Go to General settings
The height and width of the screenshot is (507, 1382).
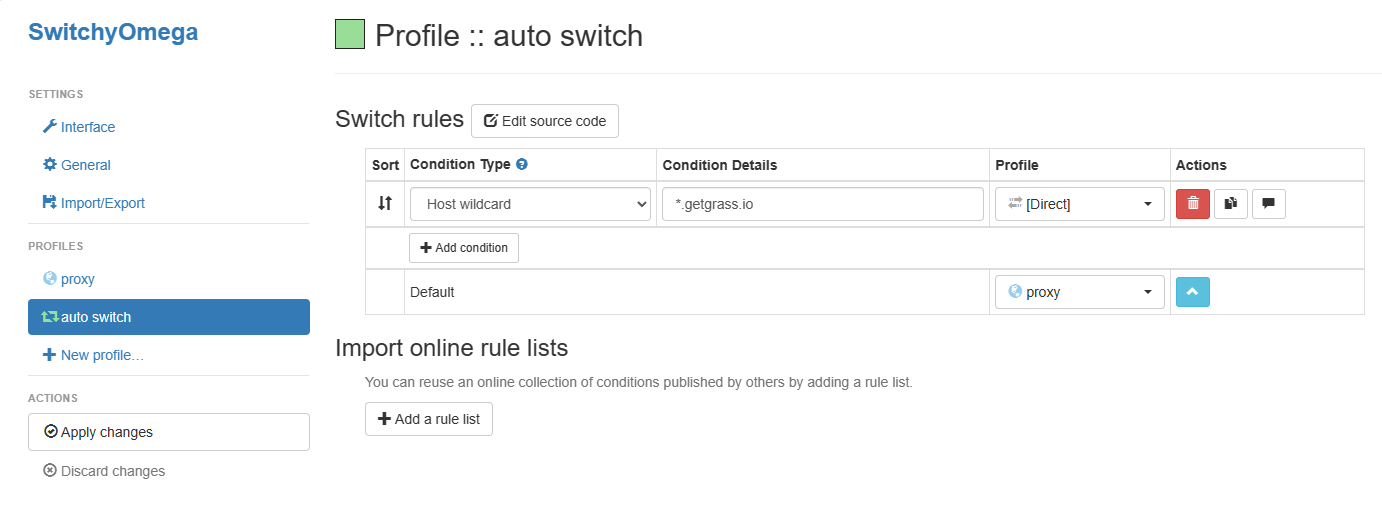85,165
